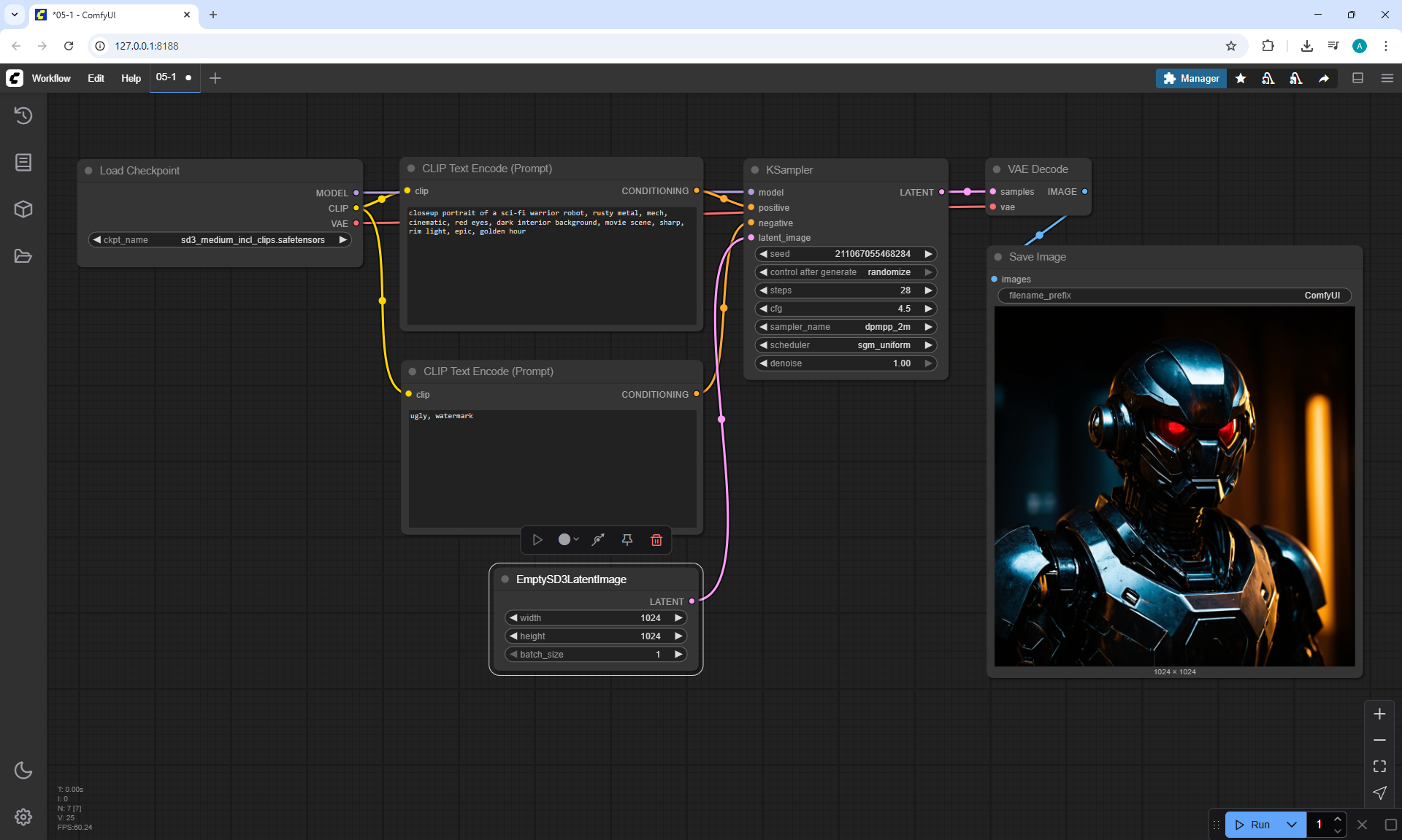Image resolution: width=1402 pixels, height=840 pixels.
Task: Open the node library cube icon
Action: point(23,209)
